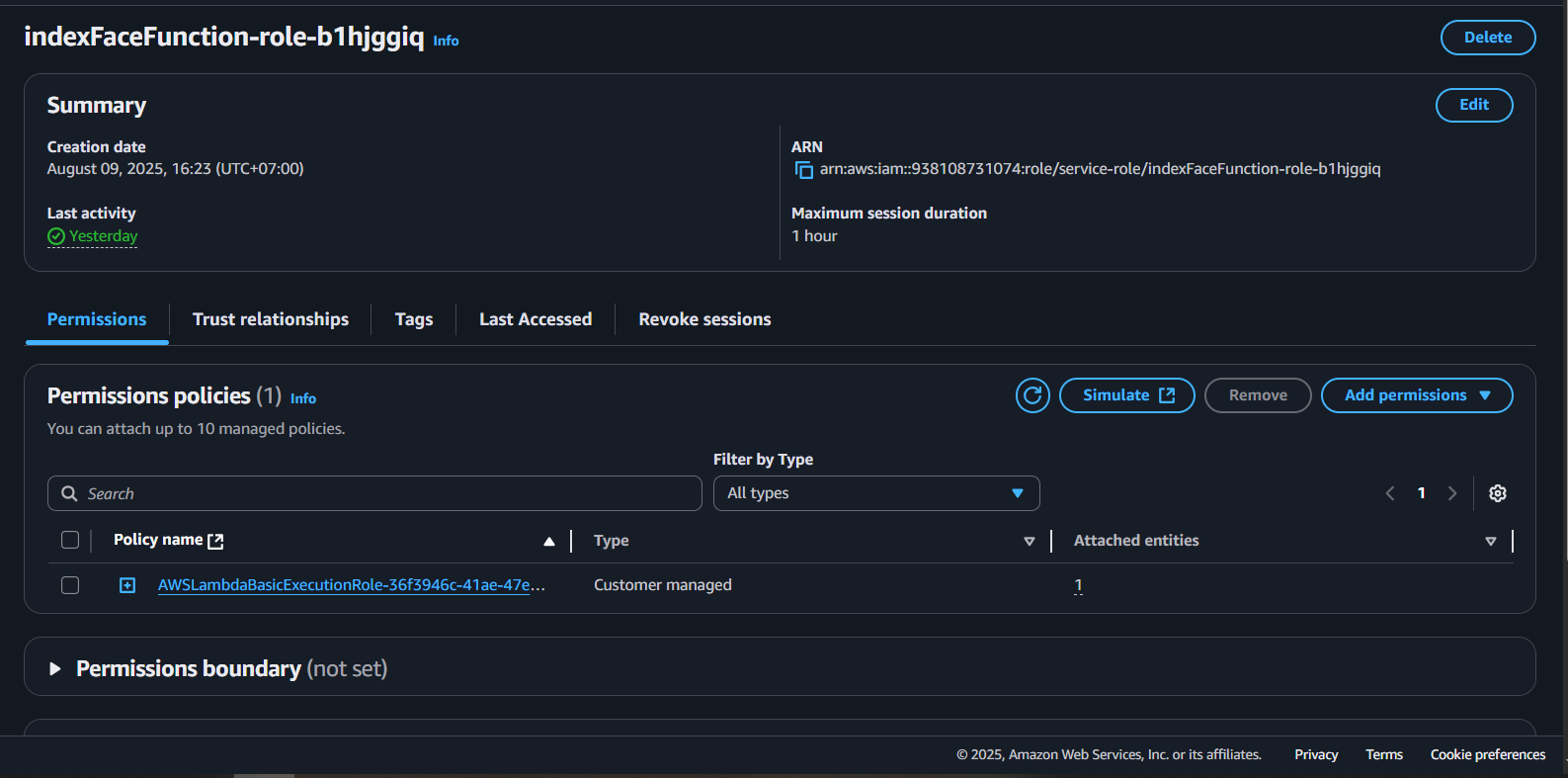
Task: Copy the role ARN with the copy icon
Action: [x=804, y=170]
